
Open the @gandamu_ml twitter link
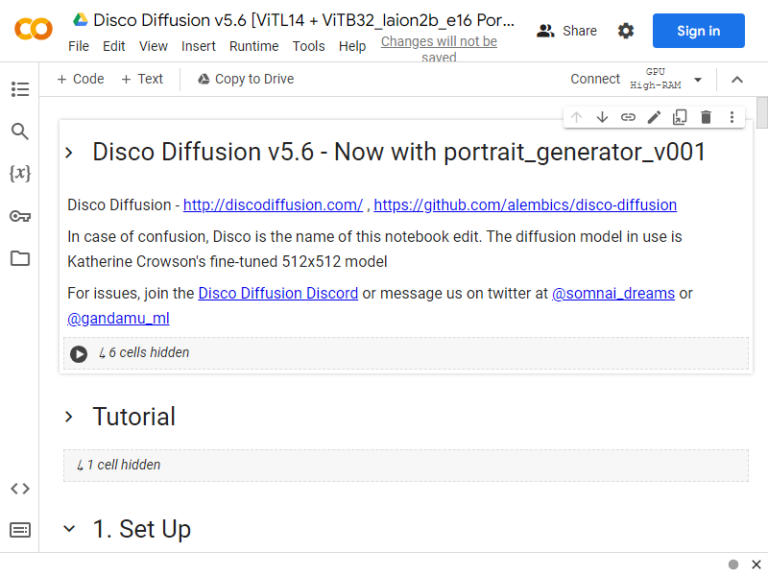(118, 318)
